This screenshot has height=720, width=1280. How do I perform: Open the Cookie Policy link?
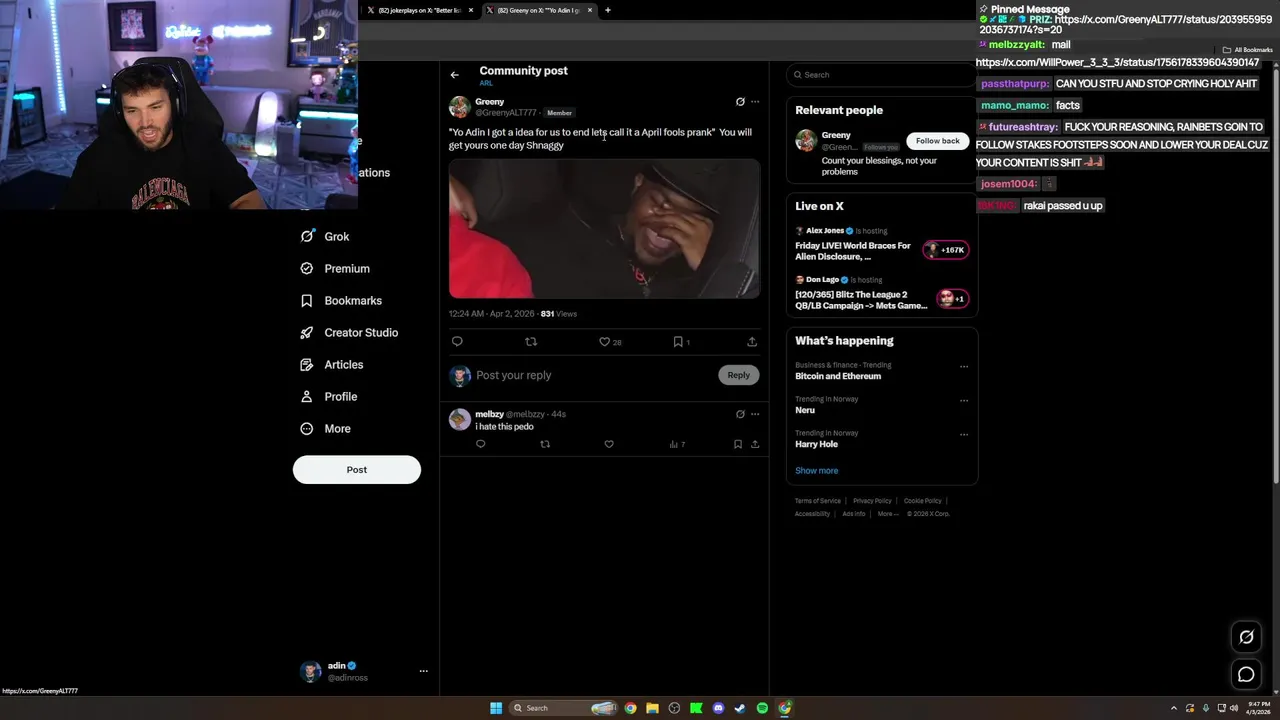point(922,501)
